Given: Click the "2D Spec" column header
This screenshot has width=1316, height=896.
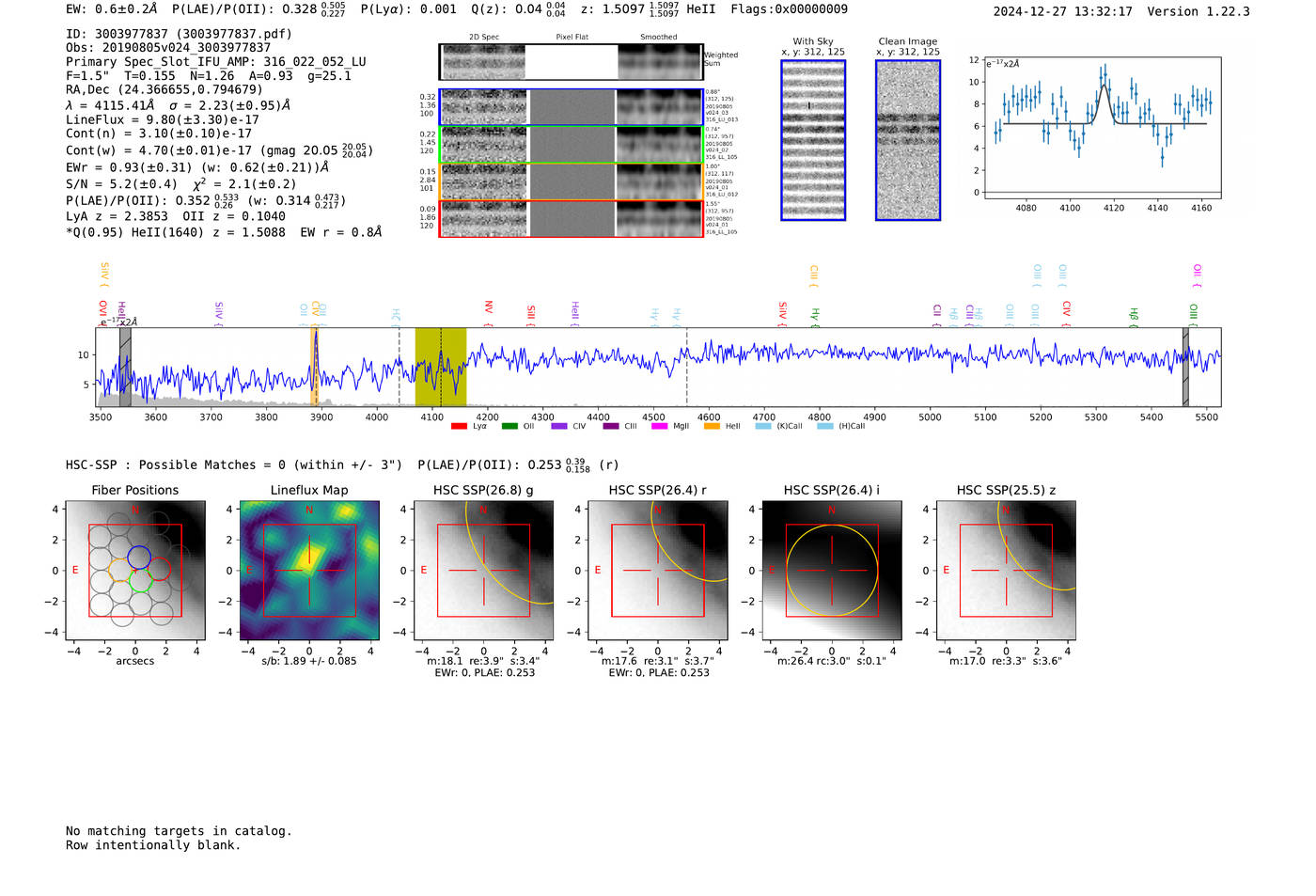Looking at the screenshot, I should (484, 38).
